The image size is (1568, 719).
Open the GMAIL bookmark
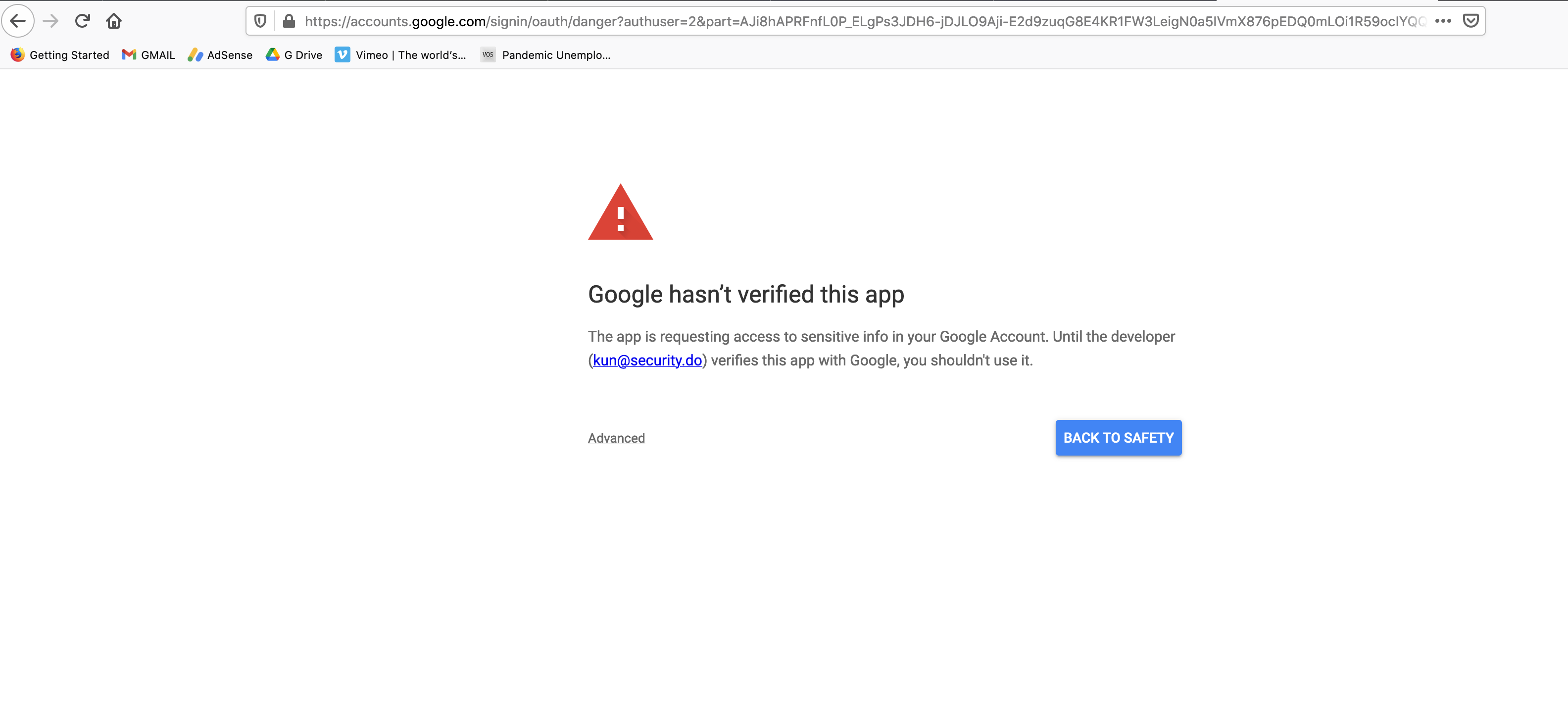coord(148,55)
